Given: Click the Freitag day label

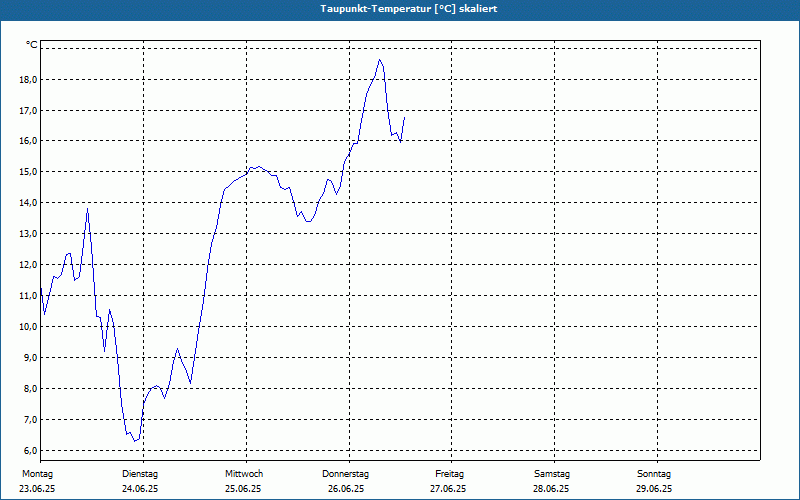Looking at the screenshot, I should coord(449,474).
